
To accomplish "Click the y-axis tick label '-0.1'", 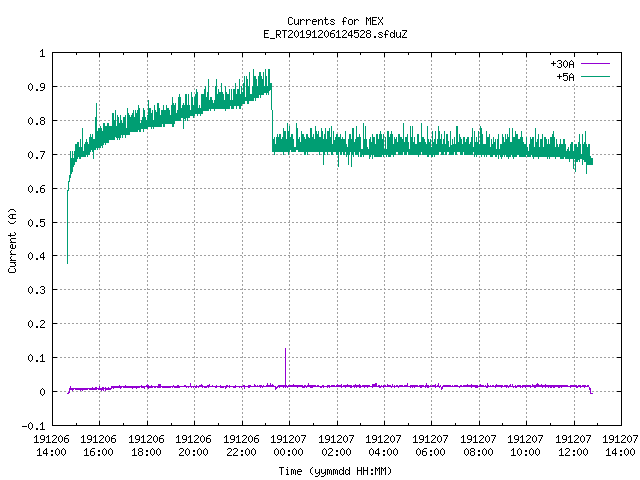I will coord(33,426).
